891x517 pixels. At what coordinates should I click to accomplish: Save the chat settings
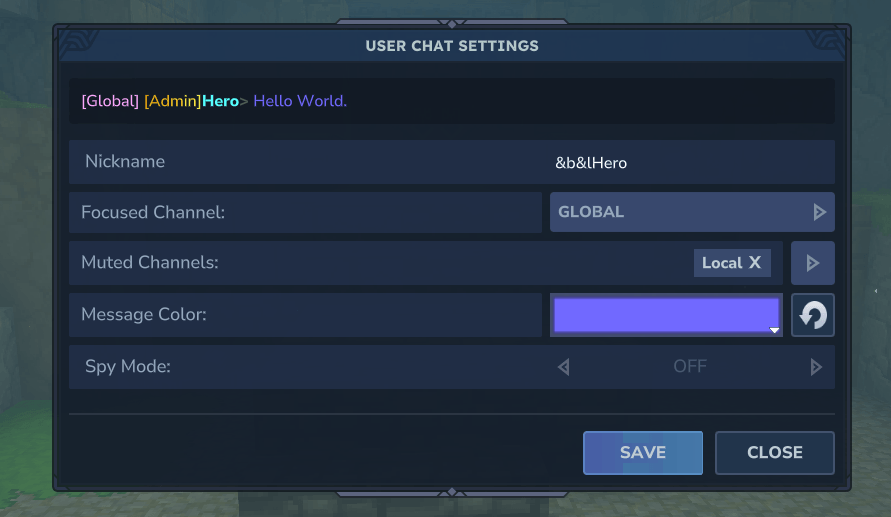coord(643,452)
